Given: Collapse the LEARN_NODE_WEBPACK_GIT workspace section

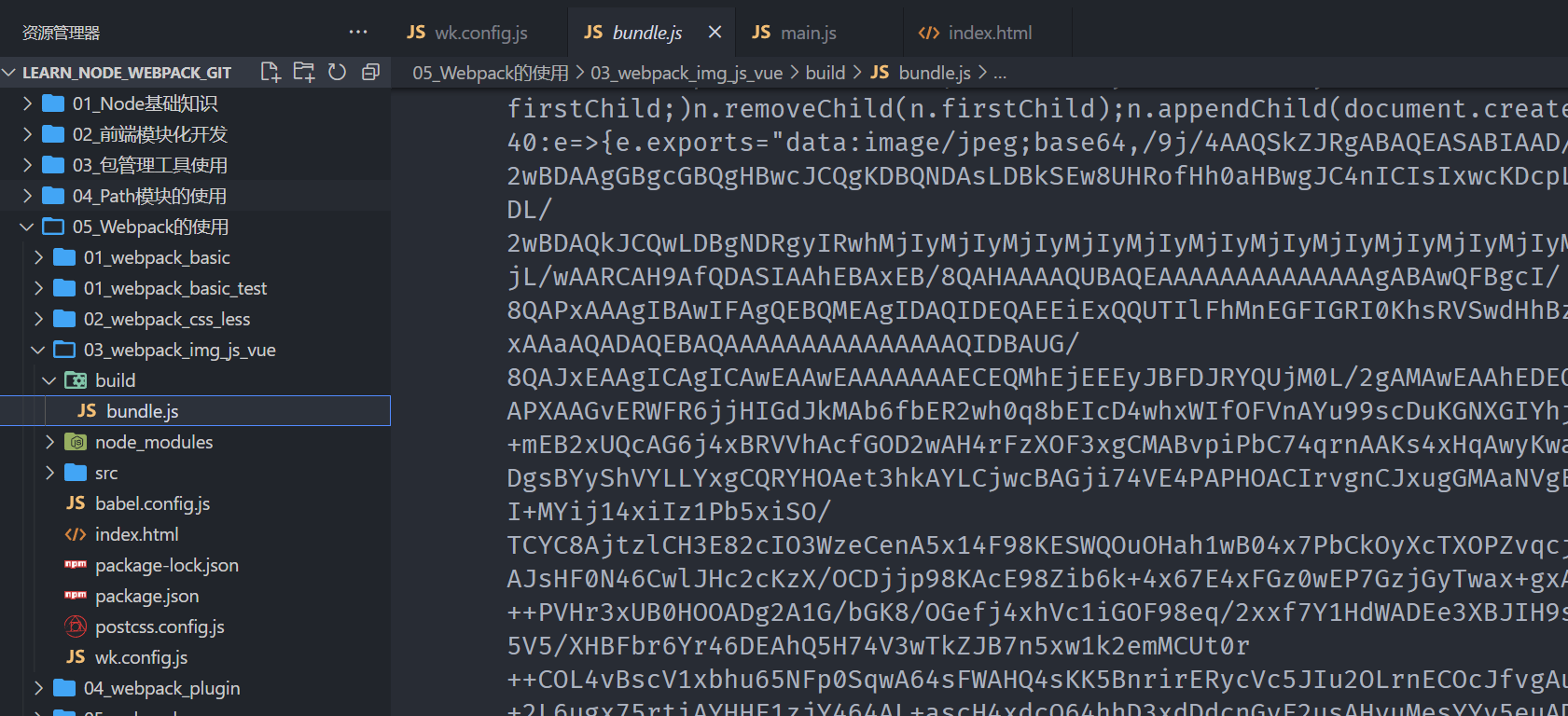Looking at the screenshot, I should [9, 73].
